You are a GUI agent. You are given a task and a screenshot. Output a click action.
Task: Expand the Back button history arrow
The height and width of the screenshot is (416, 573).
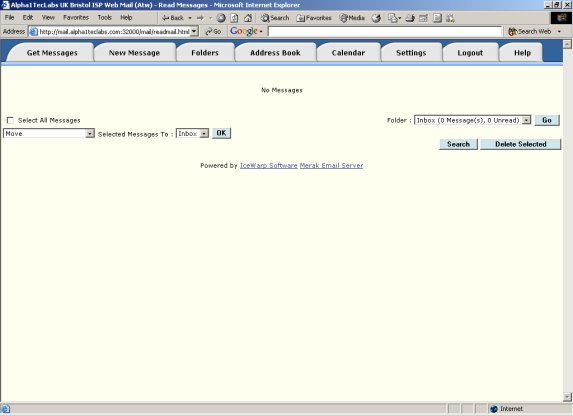coord(190,18)
